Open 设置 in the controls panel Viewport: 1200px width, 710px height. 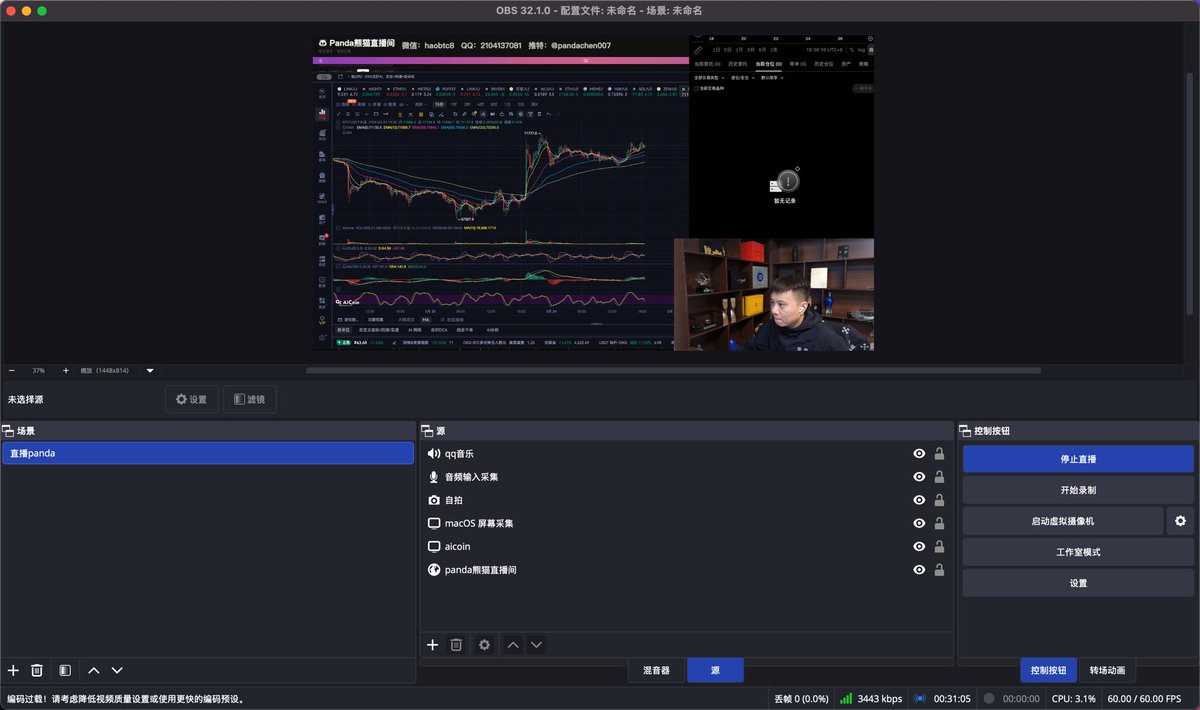[x=1078, y=583]
